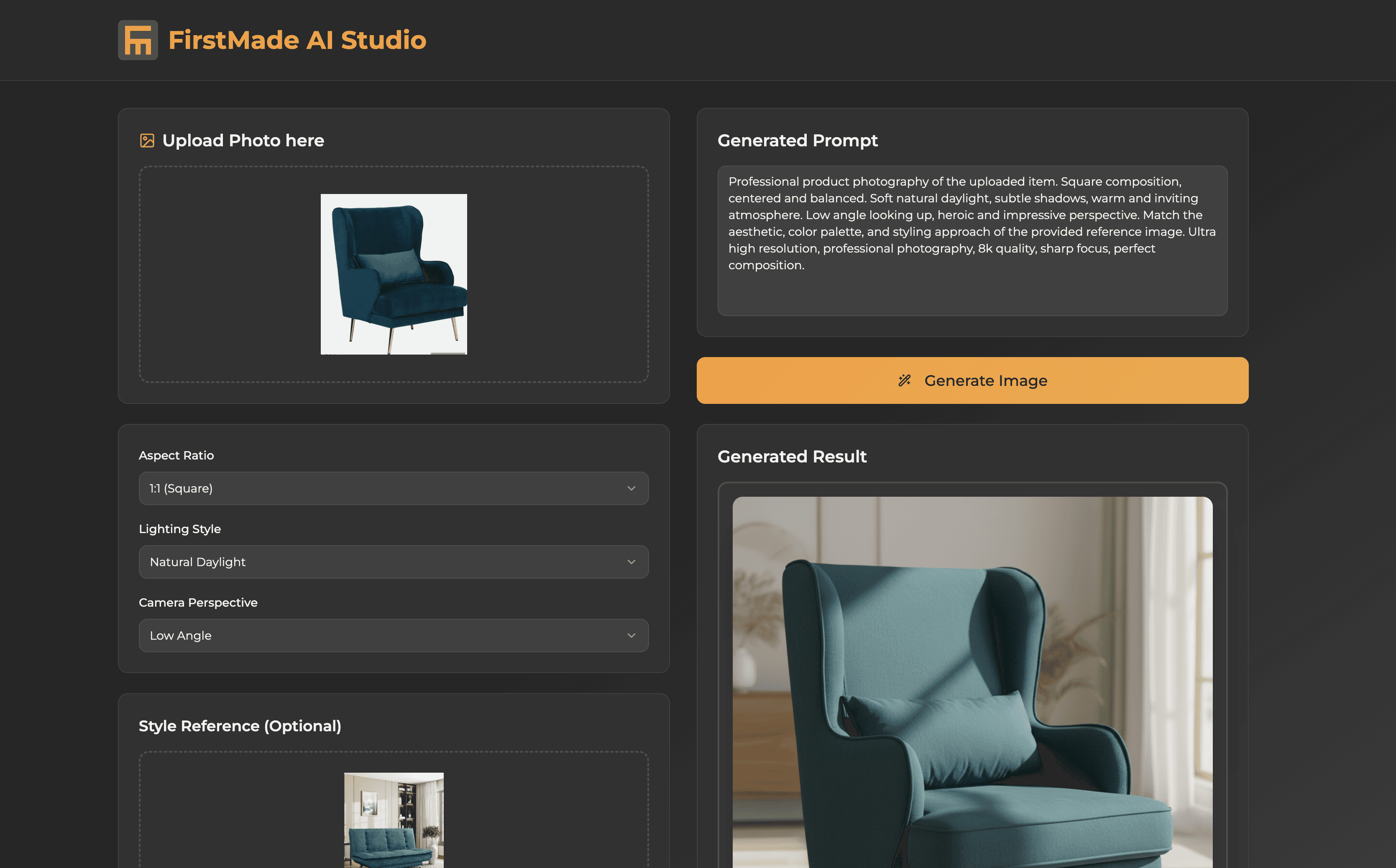The width and height of the screenshot is (1396, 868).
Task: Click the uploaded blue armchair thumbnail
Action: [x=394, y=274]
